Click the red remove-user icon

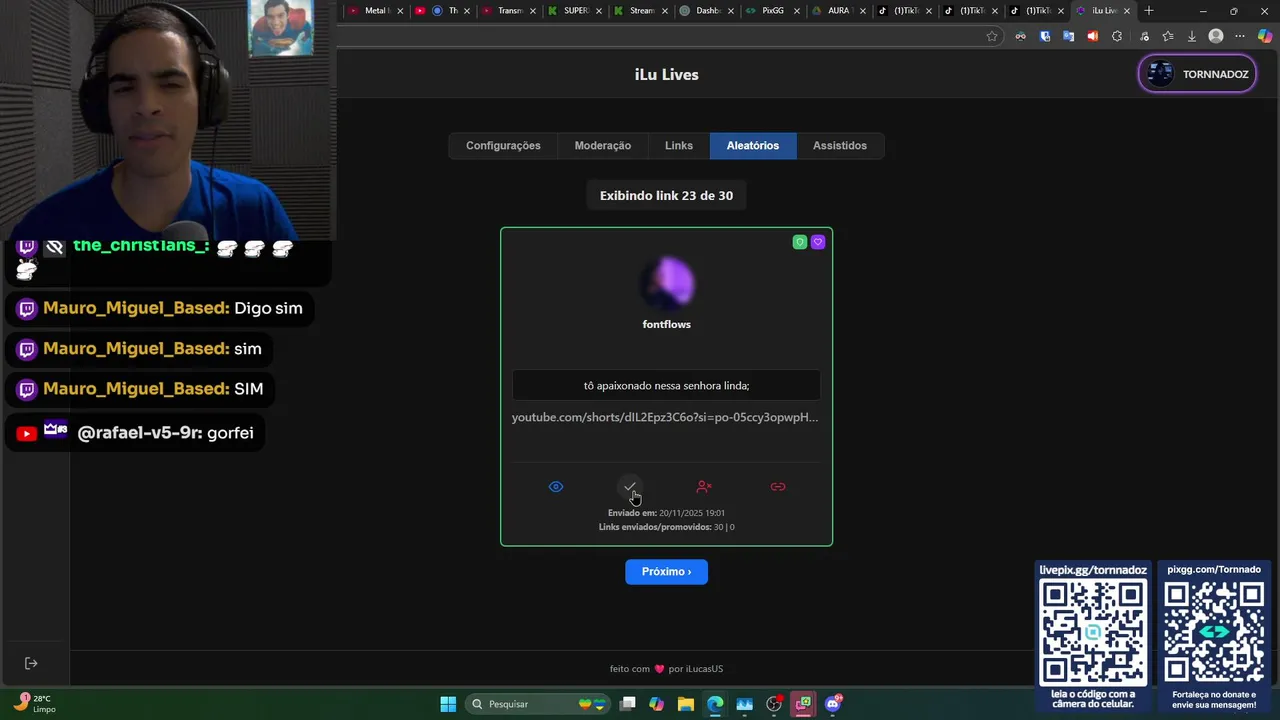(704, 487)
